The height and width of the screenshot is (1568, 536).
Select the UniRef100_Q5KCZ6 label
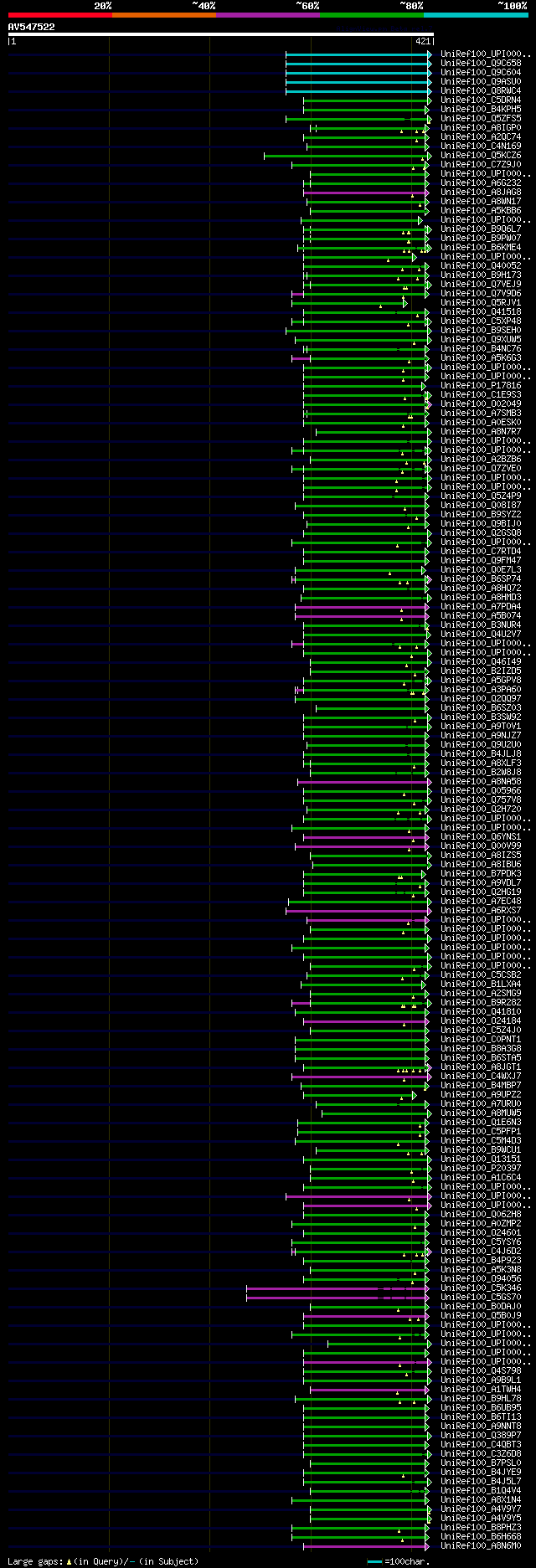click(481, 155)
